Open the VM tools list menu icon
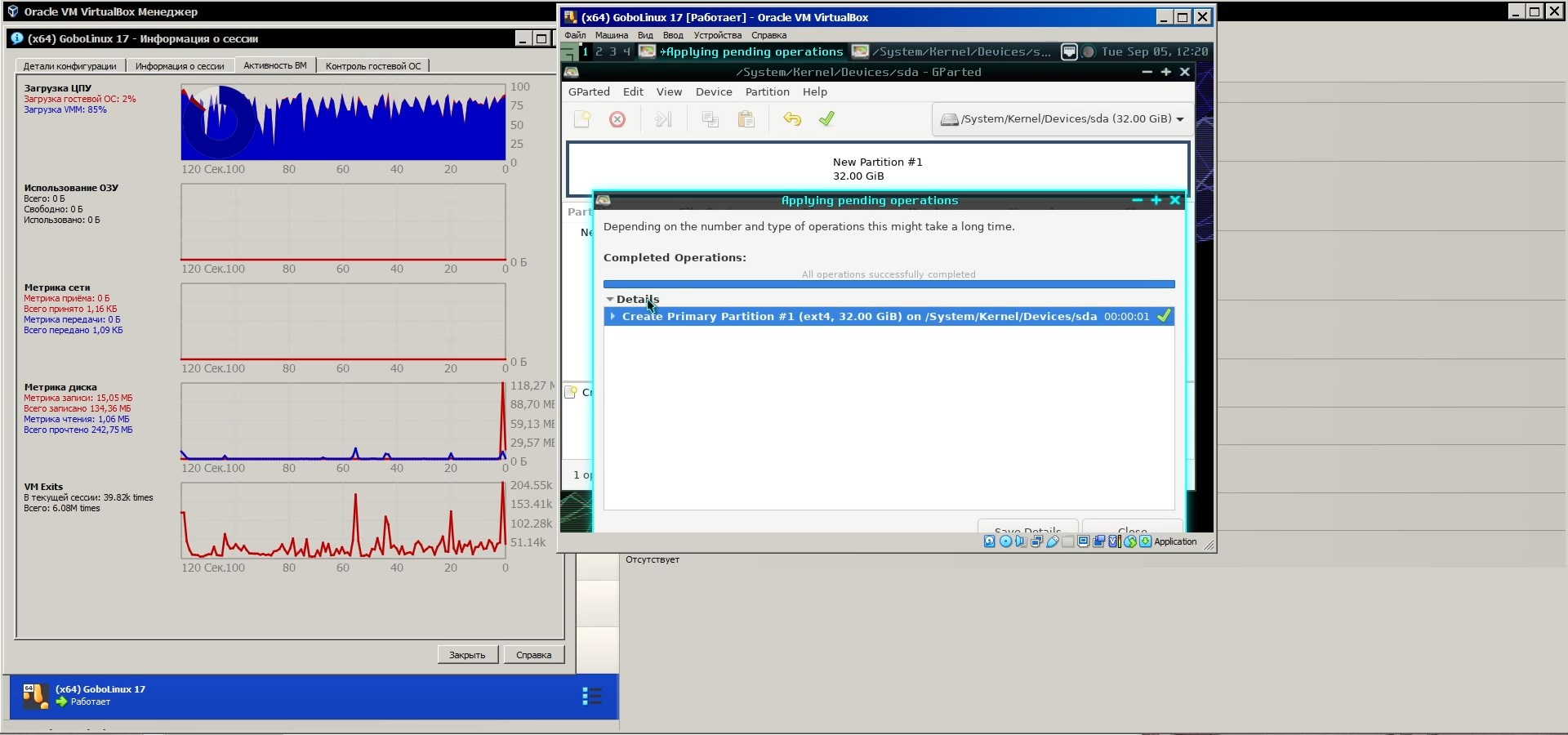The width and height of the screenshot is (1568, 735). (x=592, y=696)
